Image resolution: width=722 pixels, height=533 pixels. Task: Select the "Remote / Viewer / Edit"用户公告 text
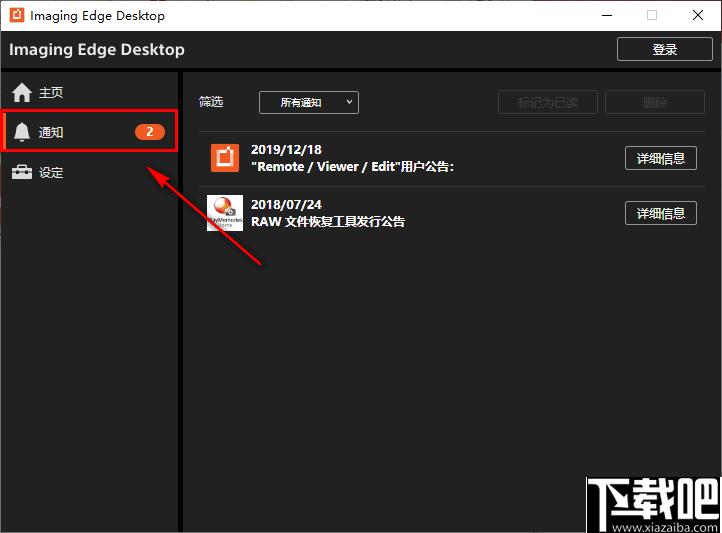coord(352,167)
